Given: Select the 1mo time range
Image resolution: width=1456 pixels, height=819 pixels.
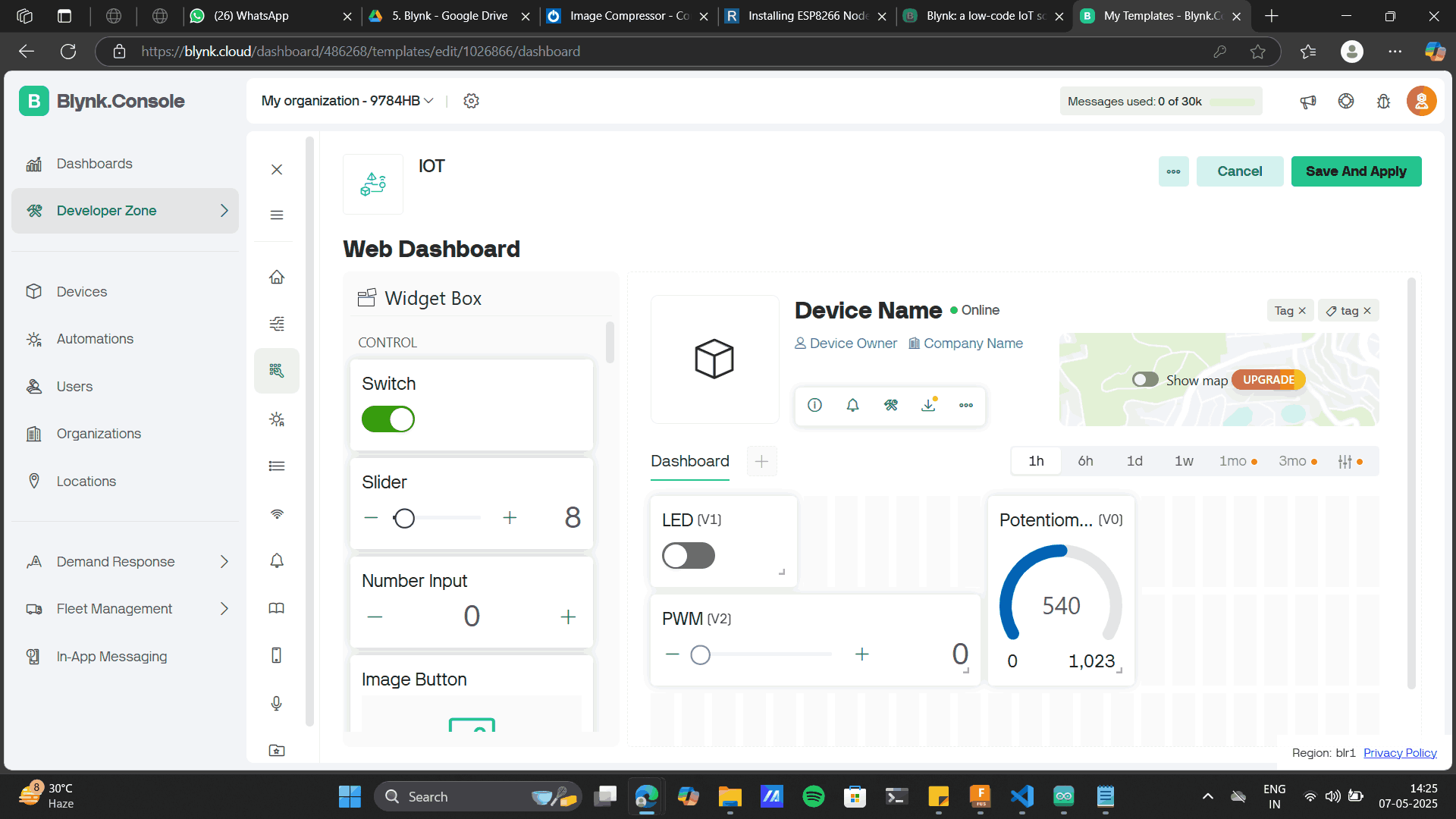Looking at the screenshot, I should [x=1238, y=461].
